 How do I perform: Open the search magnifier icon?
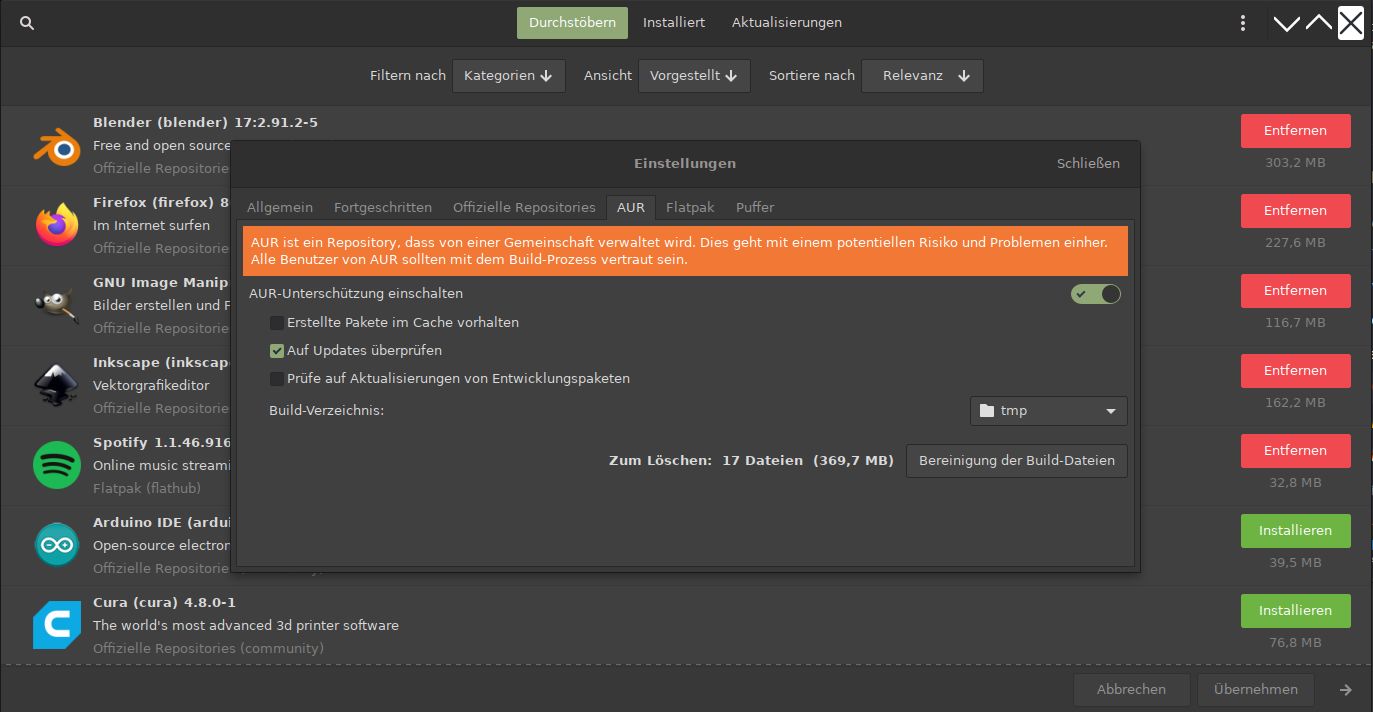point(27,22)
